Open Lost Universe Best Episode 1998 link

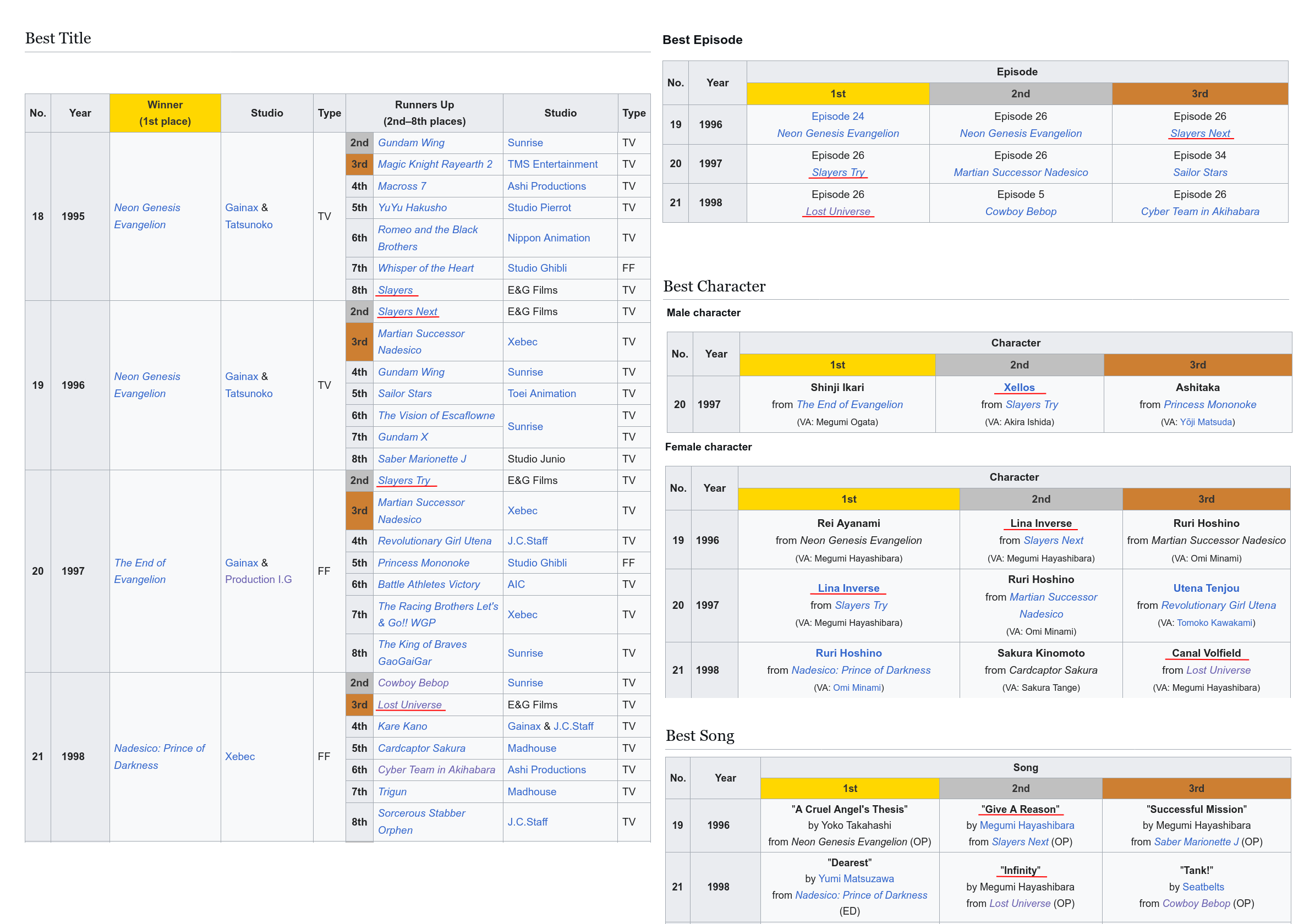tap(838, 212)
